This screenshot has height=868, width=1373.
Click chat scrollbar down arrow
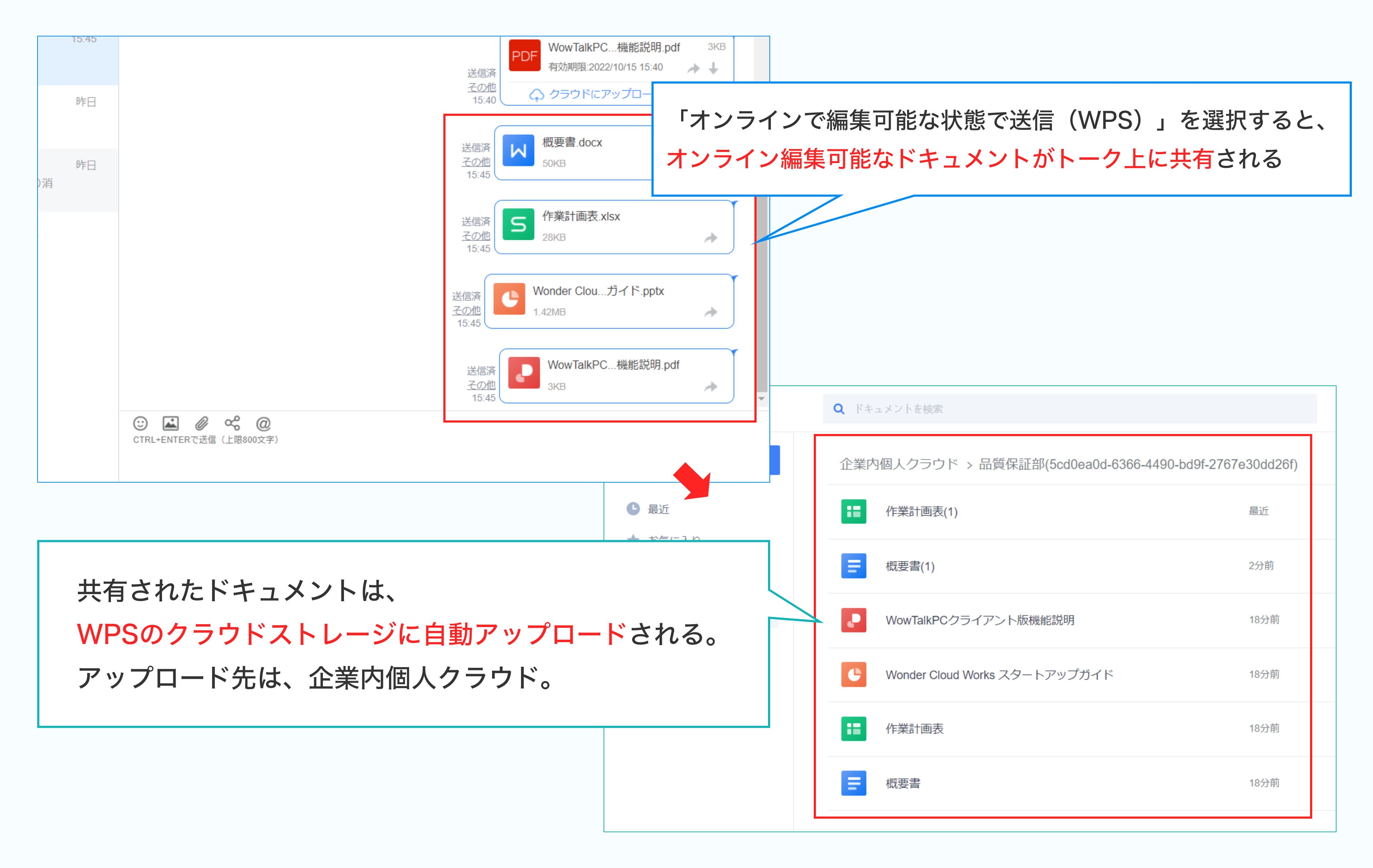point(762,398)
